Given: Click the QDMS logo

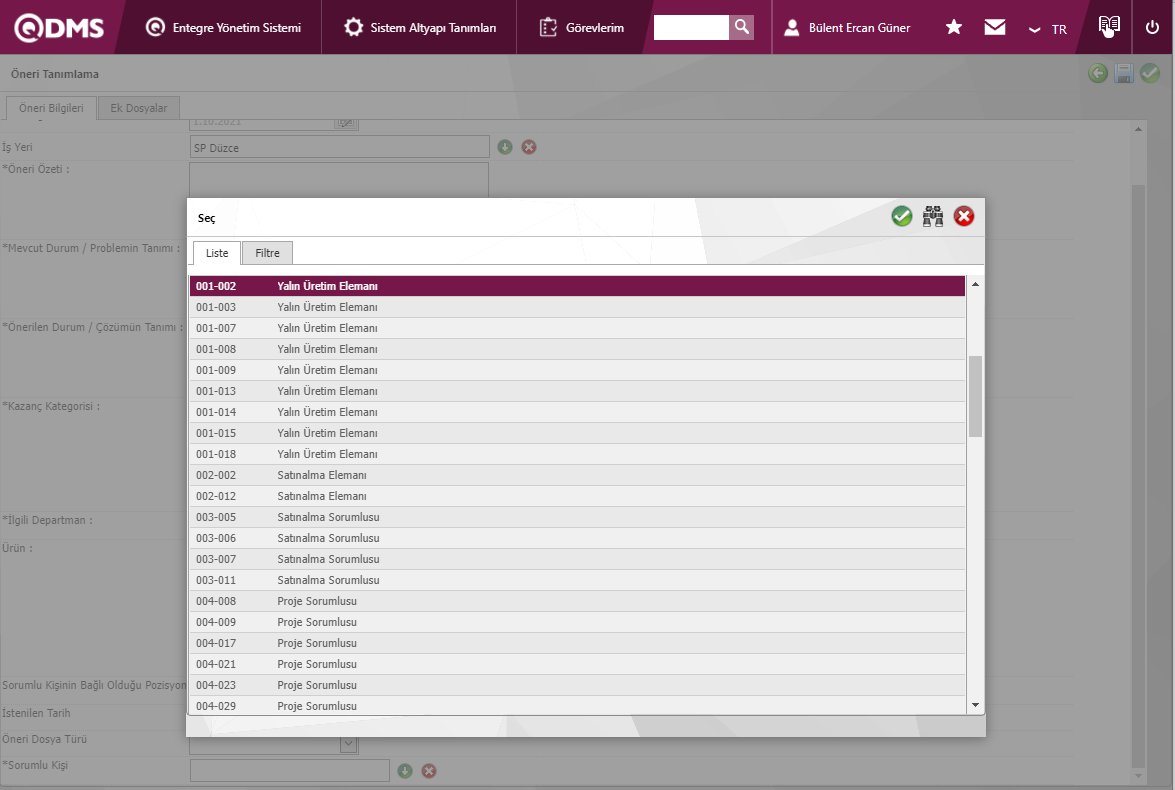Looking at the screenshot, I should click(59, 27).
